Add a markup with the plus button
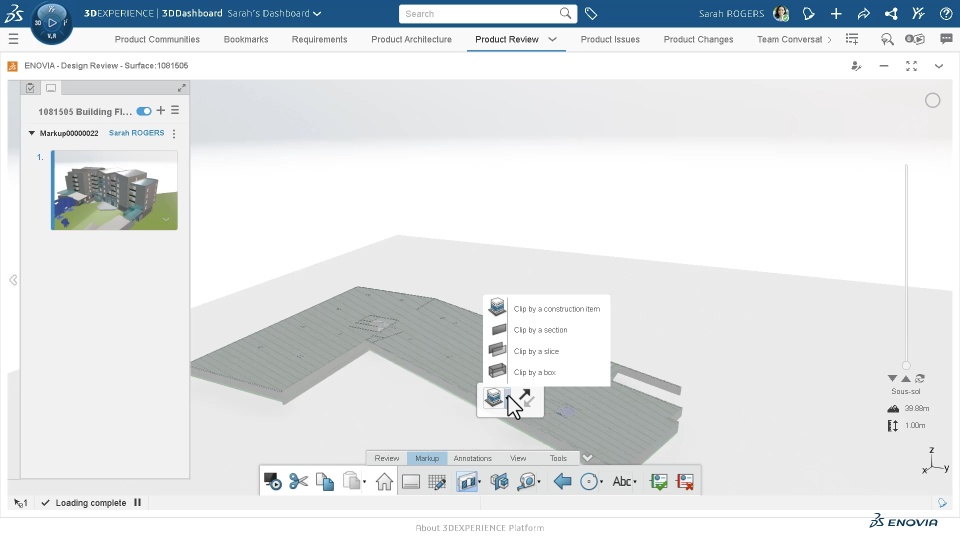The width and height of the screenshot is (960, 540). click(160, 110)
